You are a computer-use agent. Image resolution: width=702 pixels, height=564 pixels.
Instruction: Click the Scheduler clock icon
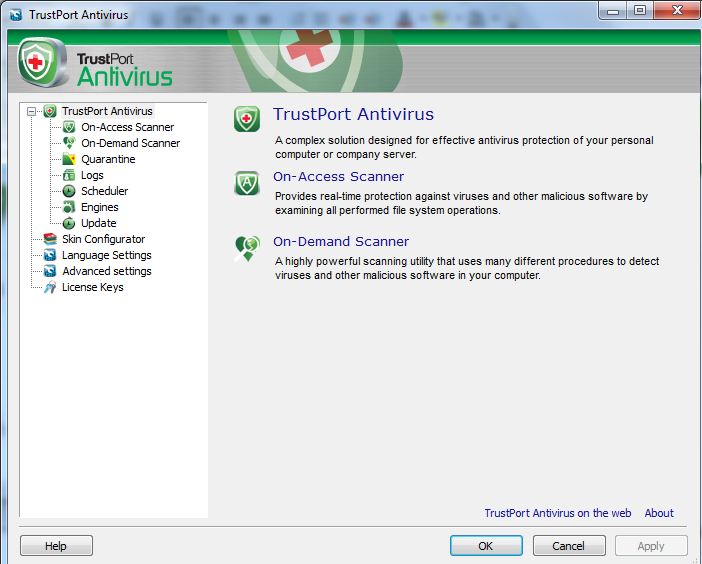[69, 191]
